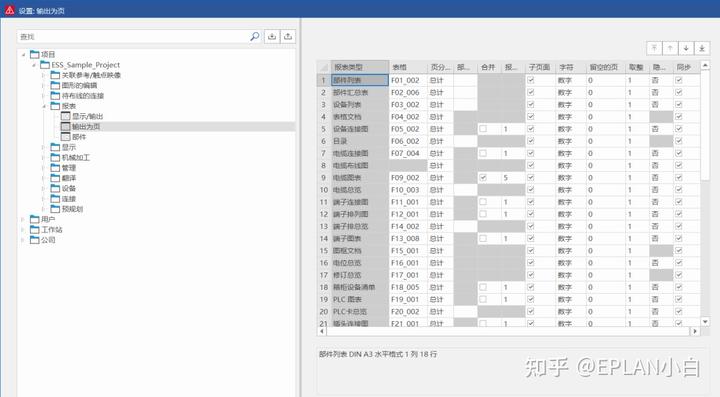The image size is (720, 397).
Task: Click the 报表类型 column header
Action: [x=360, y=67]
